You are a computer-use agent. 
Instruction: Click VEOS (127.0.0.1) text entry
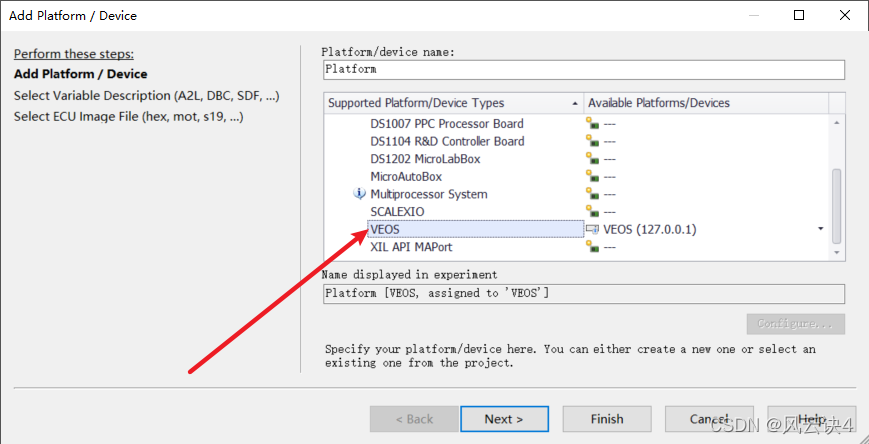pos(650,229)
